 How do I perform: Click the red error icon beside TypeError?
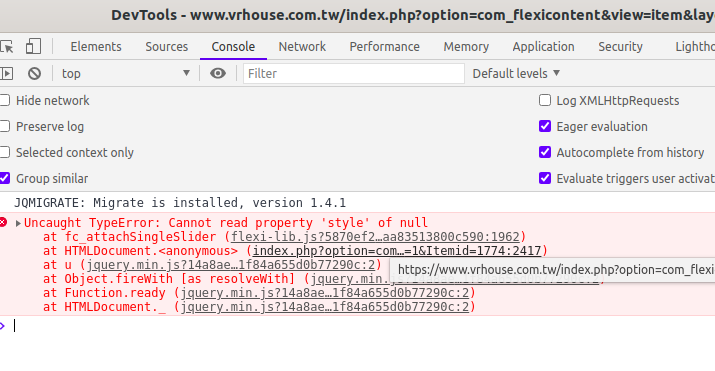3,222
